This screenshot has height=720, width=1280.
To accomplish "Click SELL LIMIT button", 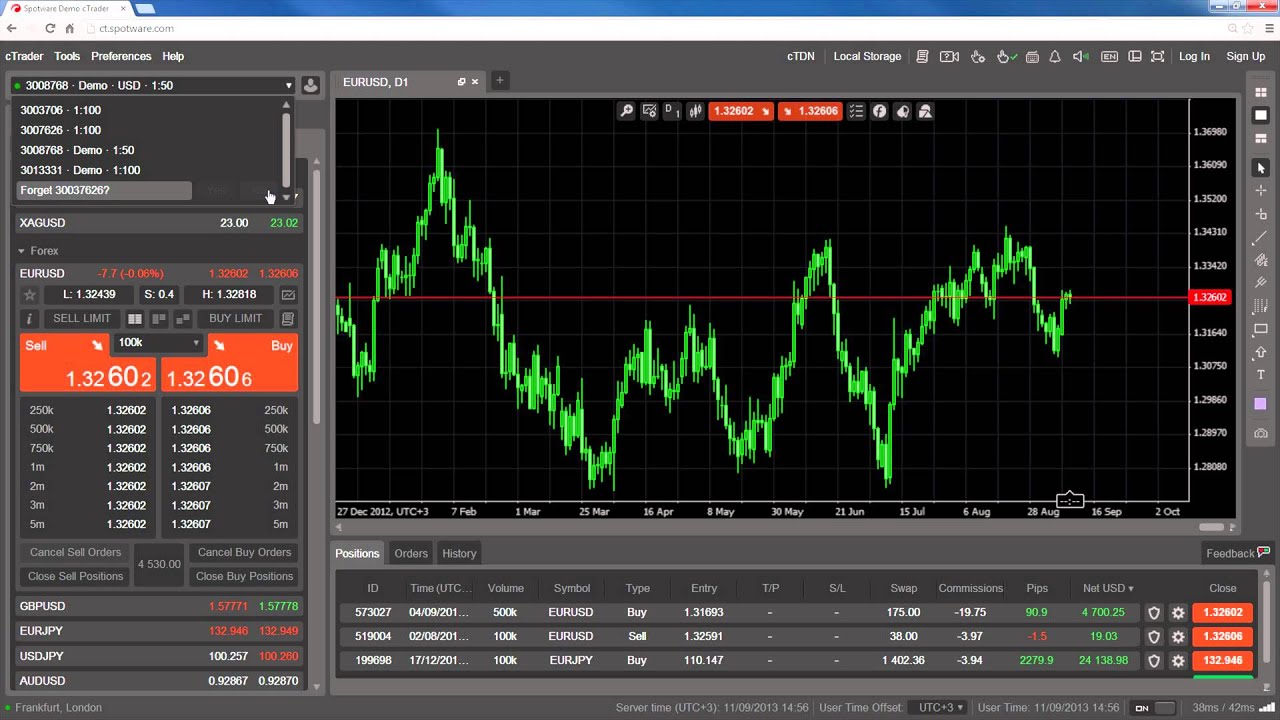I will coord(82,319).
